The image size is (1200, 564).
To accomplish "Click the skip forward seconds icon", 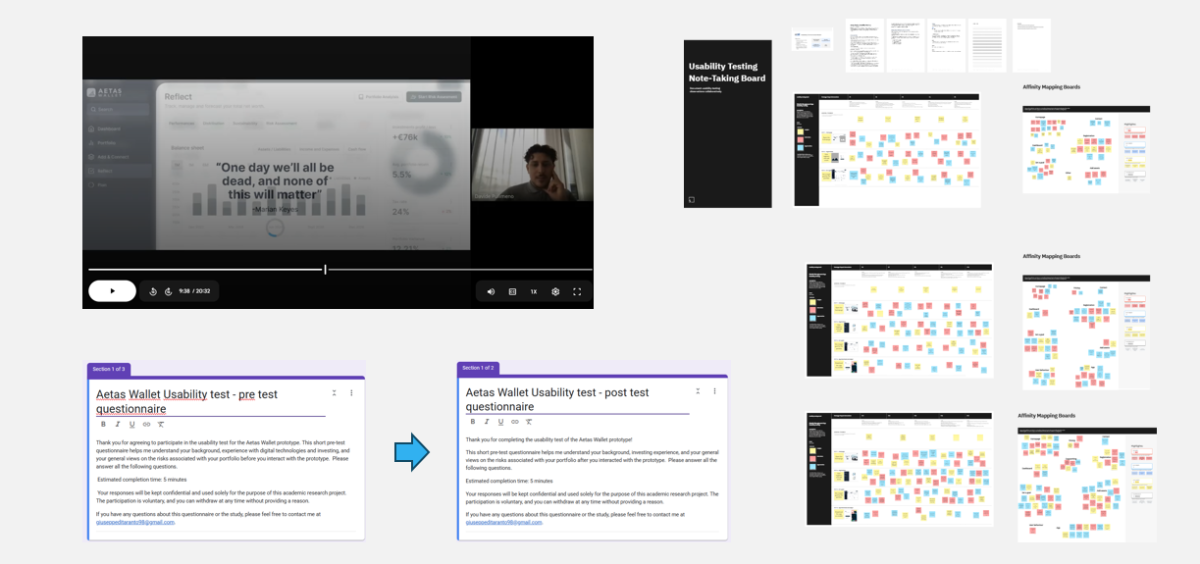I will pos(168,291).
